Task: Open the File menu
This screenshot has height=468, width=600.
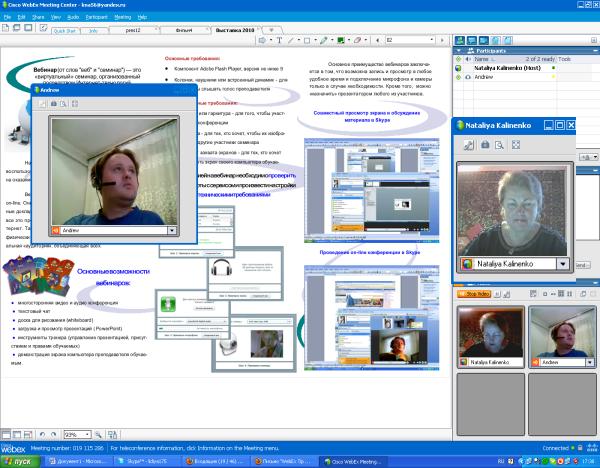Action: [x=7, y=17]
